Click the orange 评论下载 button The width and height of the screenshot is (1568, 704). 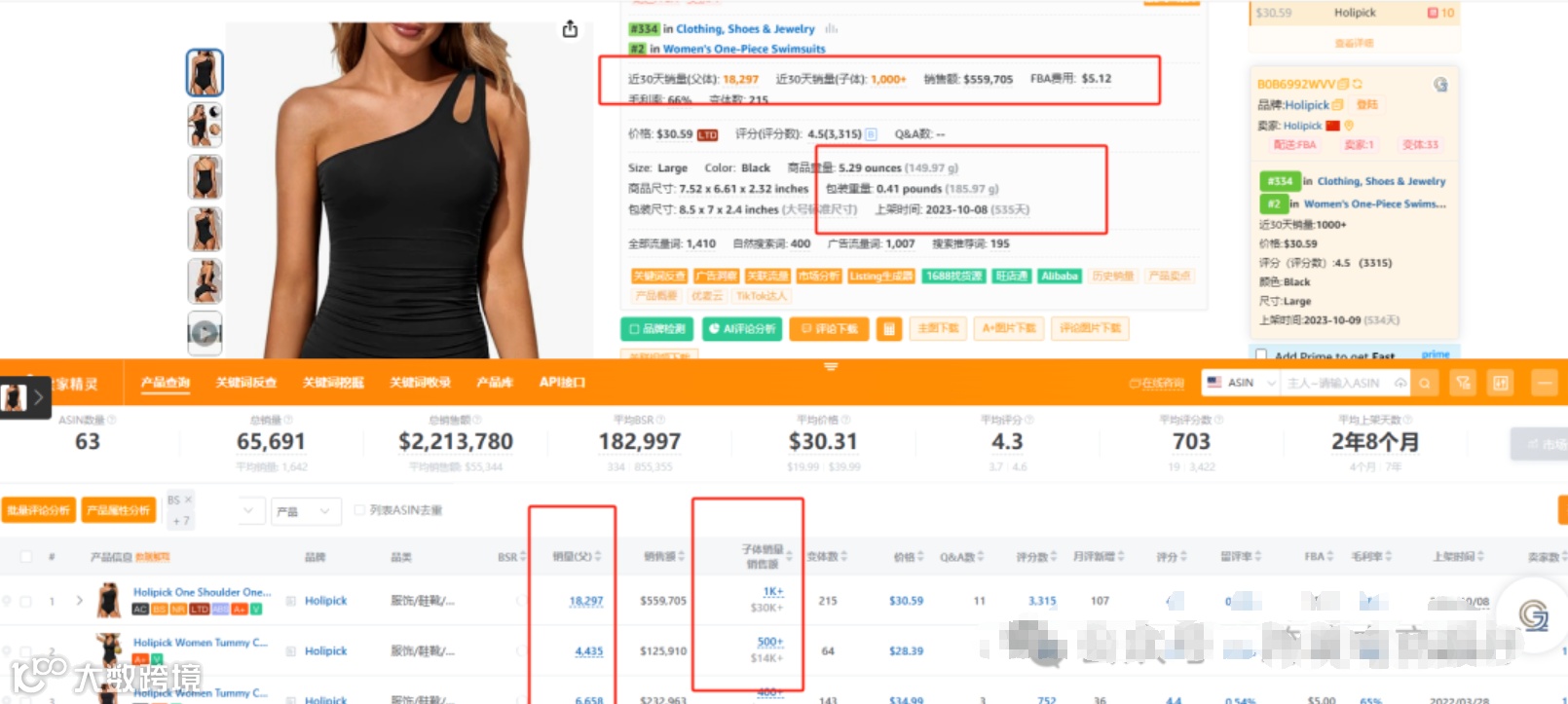point(829,329)
